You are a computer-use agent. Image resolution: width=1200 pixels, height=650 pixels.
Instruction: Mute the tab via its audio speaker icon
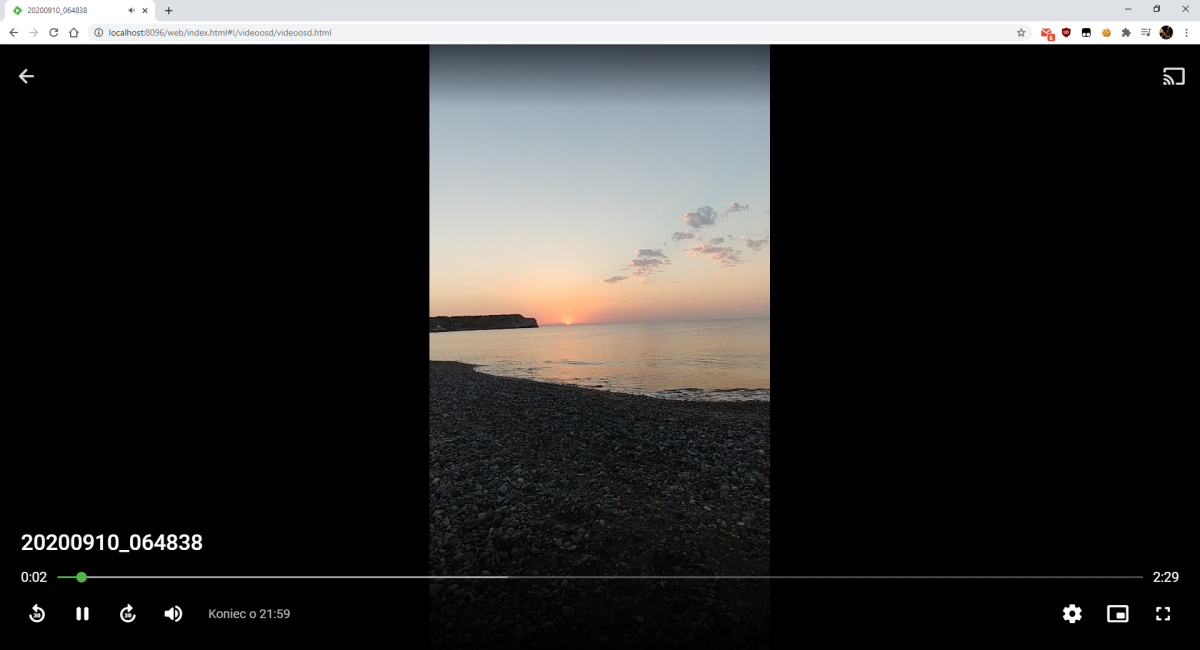point(131,10)
